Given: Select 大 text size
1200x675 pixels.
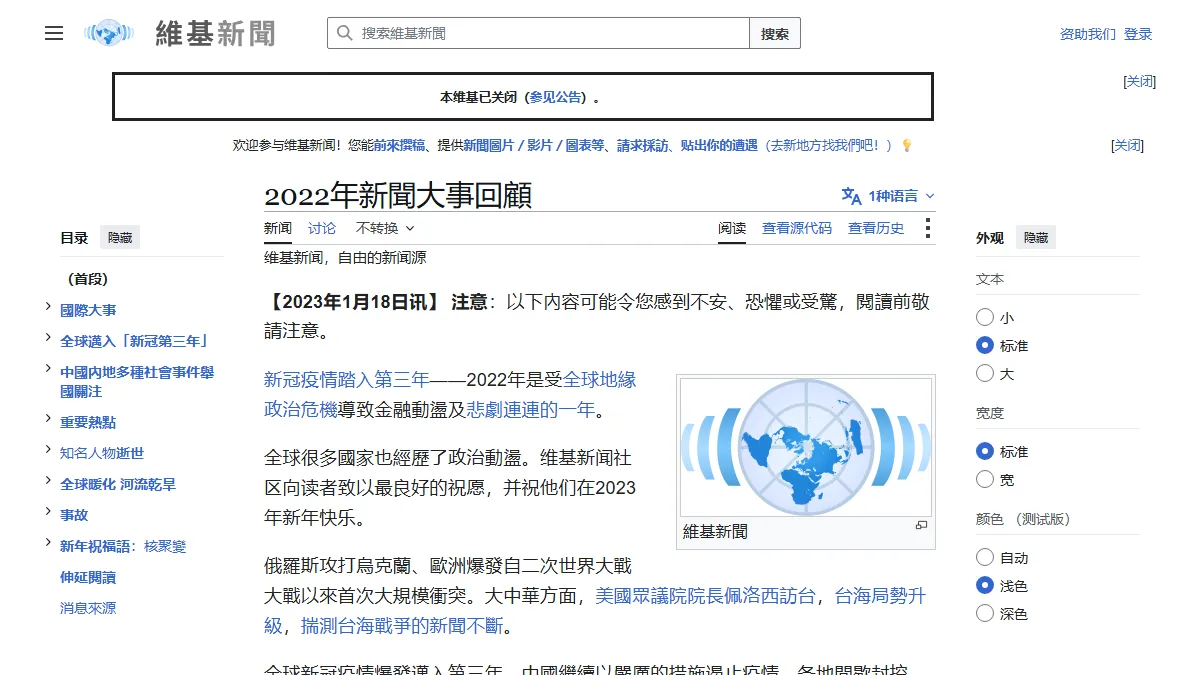Looking at the screenshot, I should click(985, 373).
